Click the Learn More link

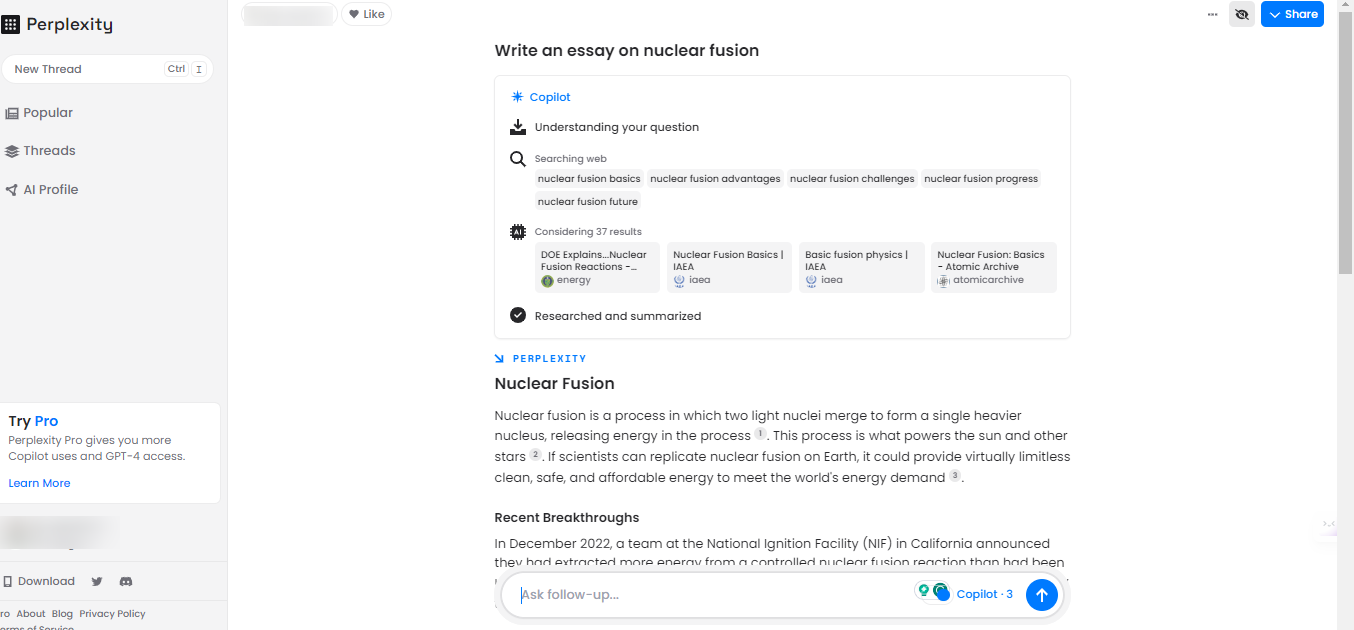pos(39,483)
